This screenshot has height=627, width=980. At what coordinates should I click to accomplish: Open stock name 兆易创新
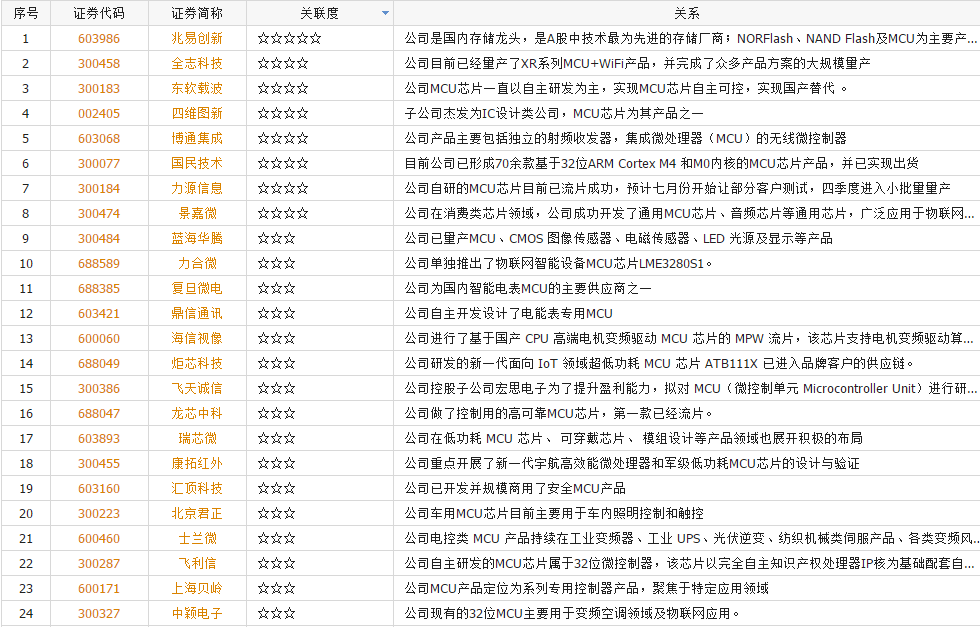(x=197, y=38)
